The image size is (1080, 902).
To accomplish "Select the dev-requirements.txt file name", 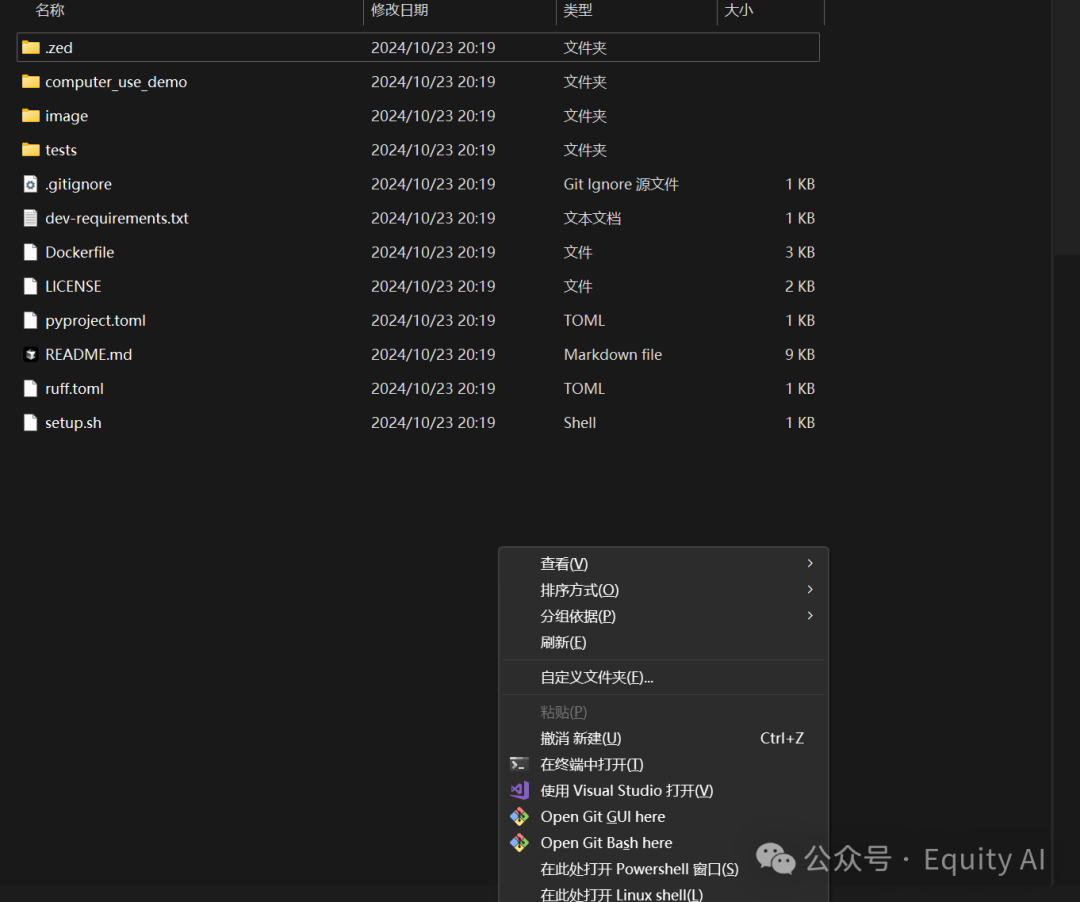I will 117,218.
